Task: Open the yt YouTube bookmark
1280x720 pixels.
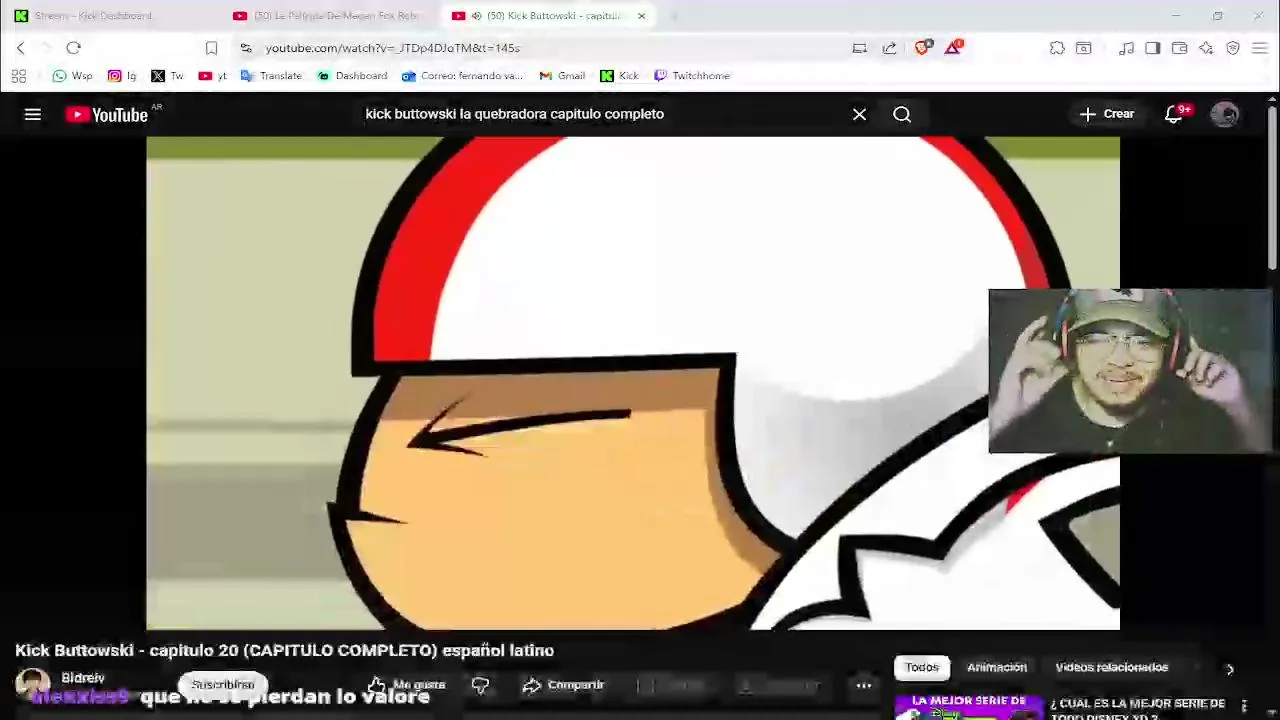Action: point(212,76)
